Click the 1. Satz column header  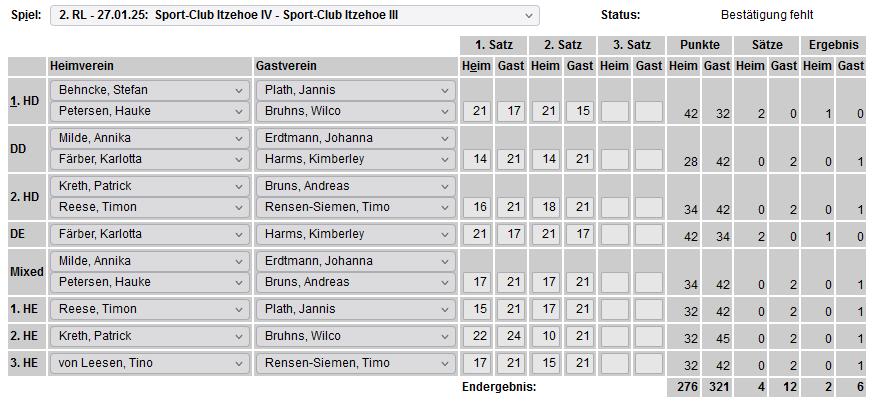point(495,45)
